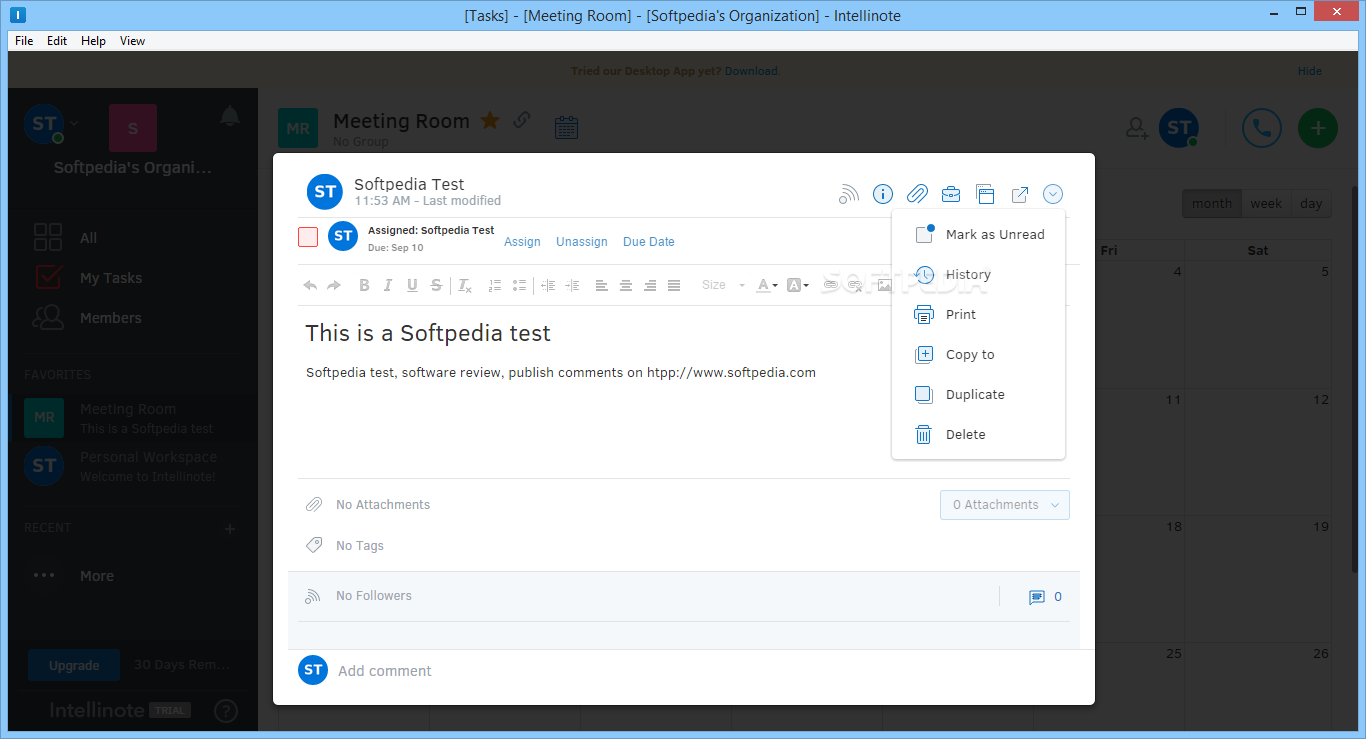
Task: Star the Meeting Room favorite icon
Action: (x=490, y=121)
